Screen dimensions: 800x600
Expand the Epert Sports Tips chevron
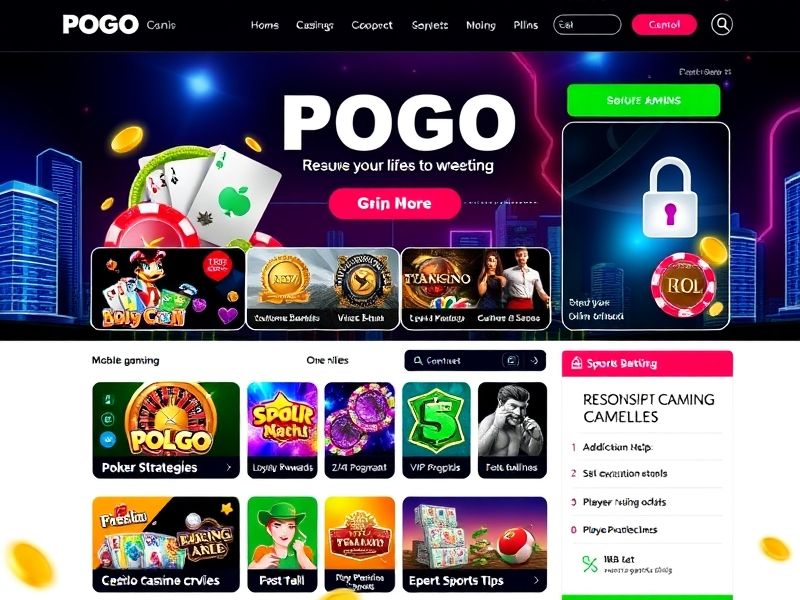(x=536, y=580)
